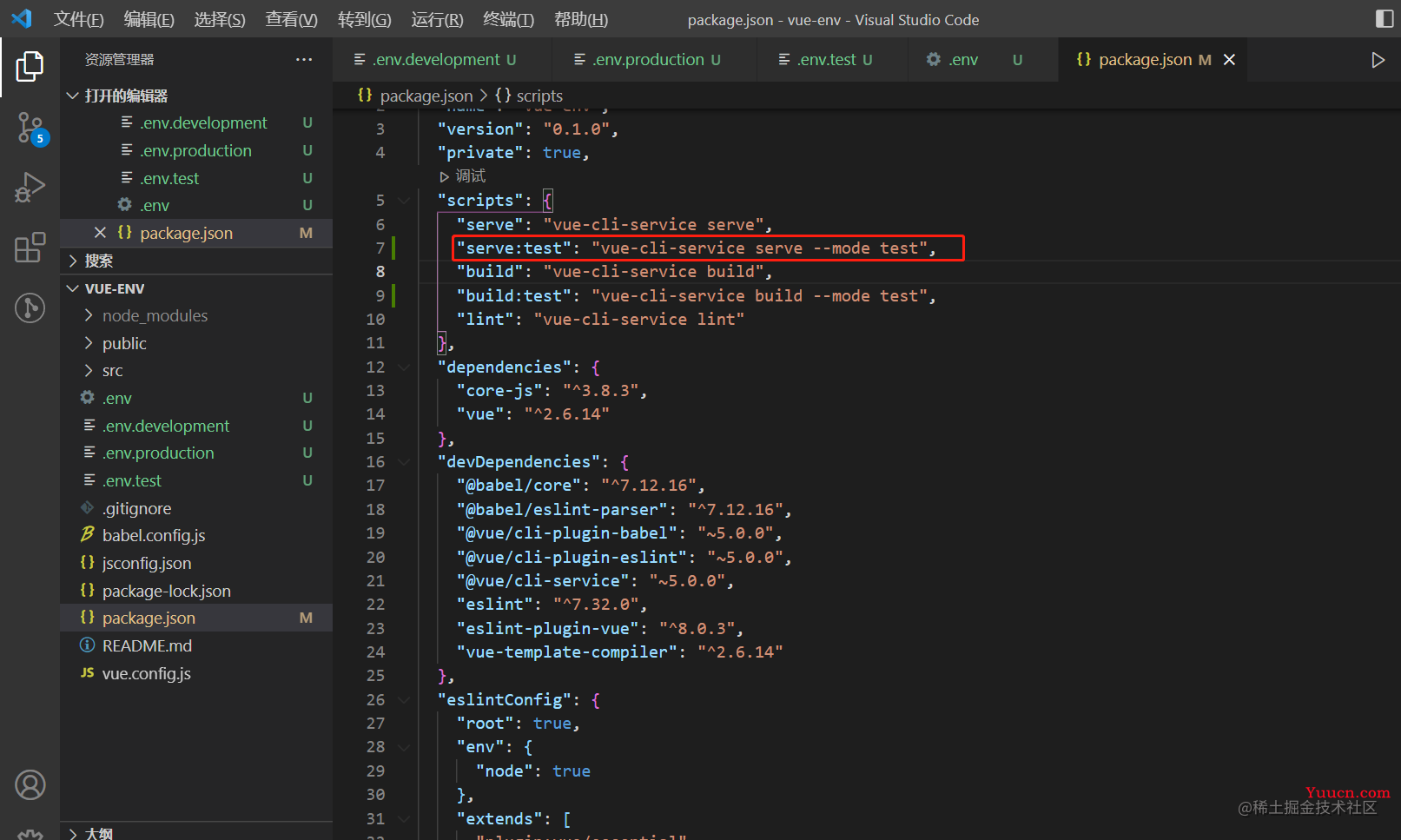Switch to .env.development tab
The image size is (1401, 840).
coord(442,59)
